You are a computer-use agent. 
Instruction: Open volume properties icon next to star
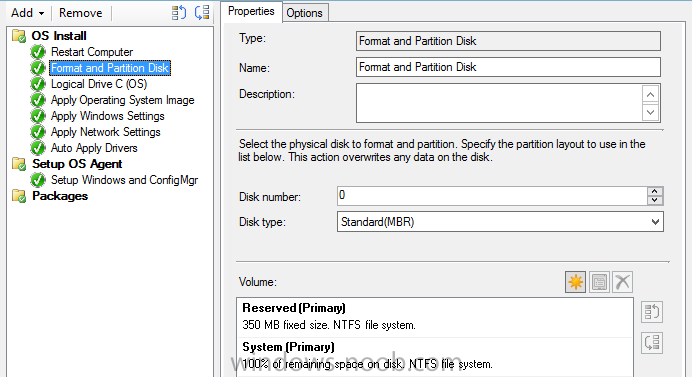click(599, 282)
